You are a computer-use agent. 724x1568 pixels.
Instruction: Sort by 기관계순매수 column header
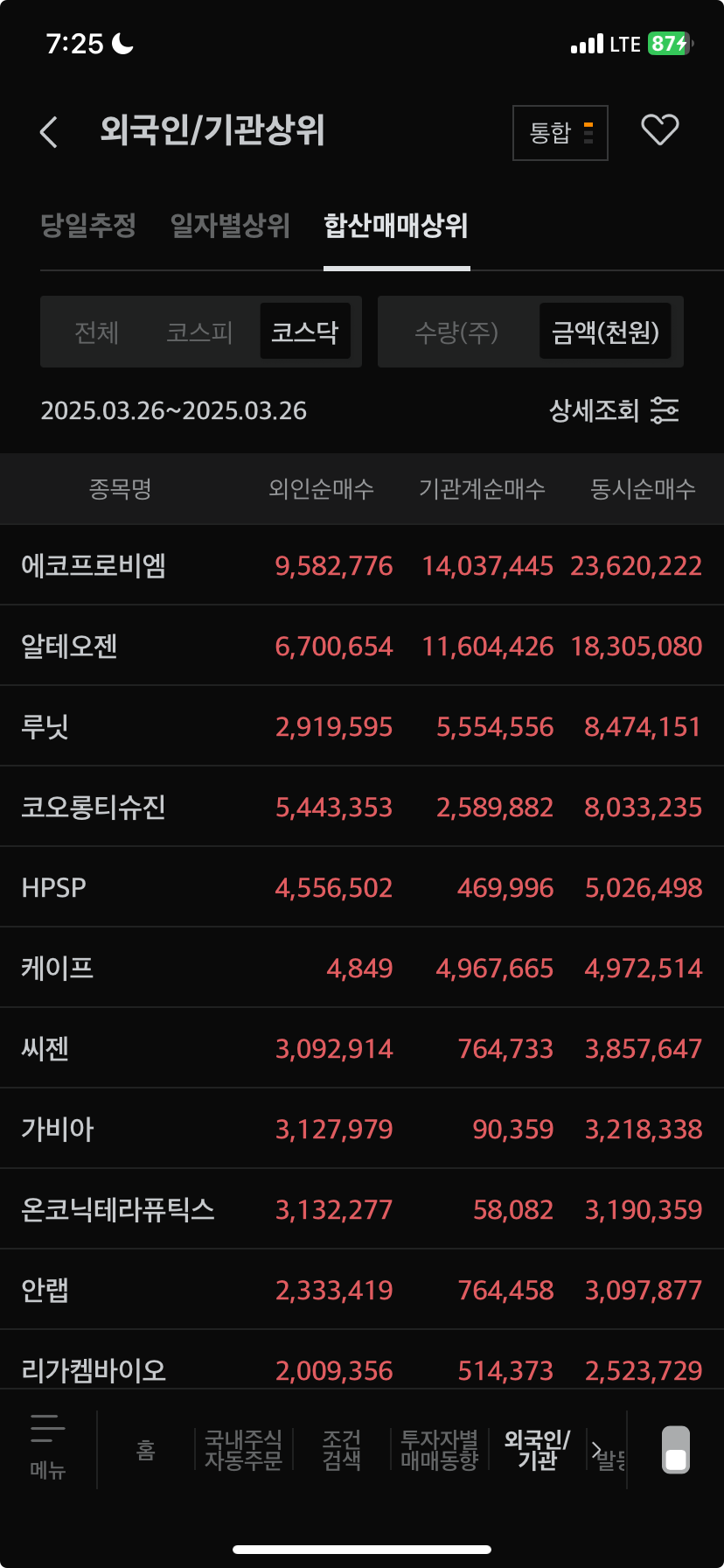(x=482, y=489)
